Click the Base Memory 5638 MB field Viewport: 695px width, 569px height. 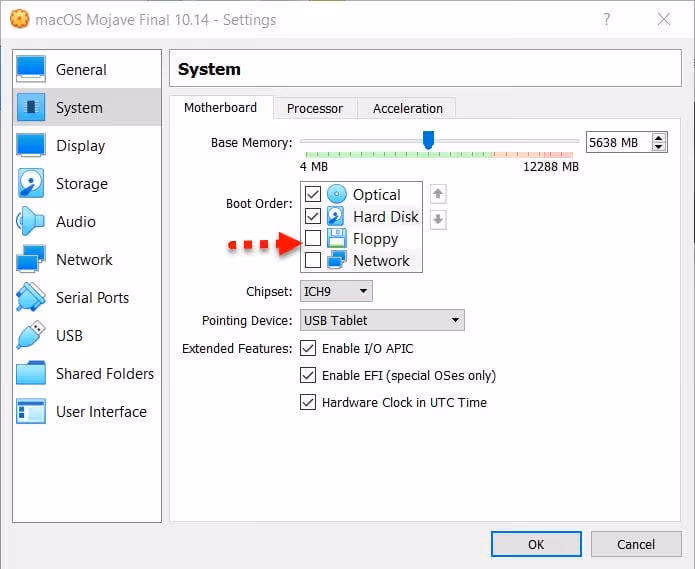[619, 142]
